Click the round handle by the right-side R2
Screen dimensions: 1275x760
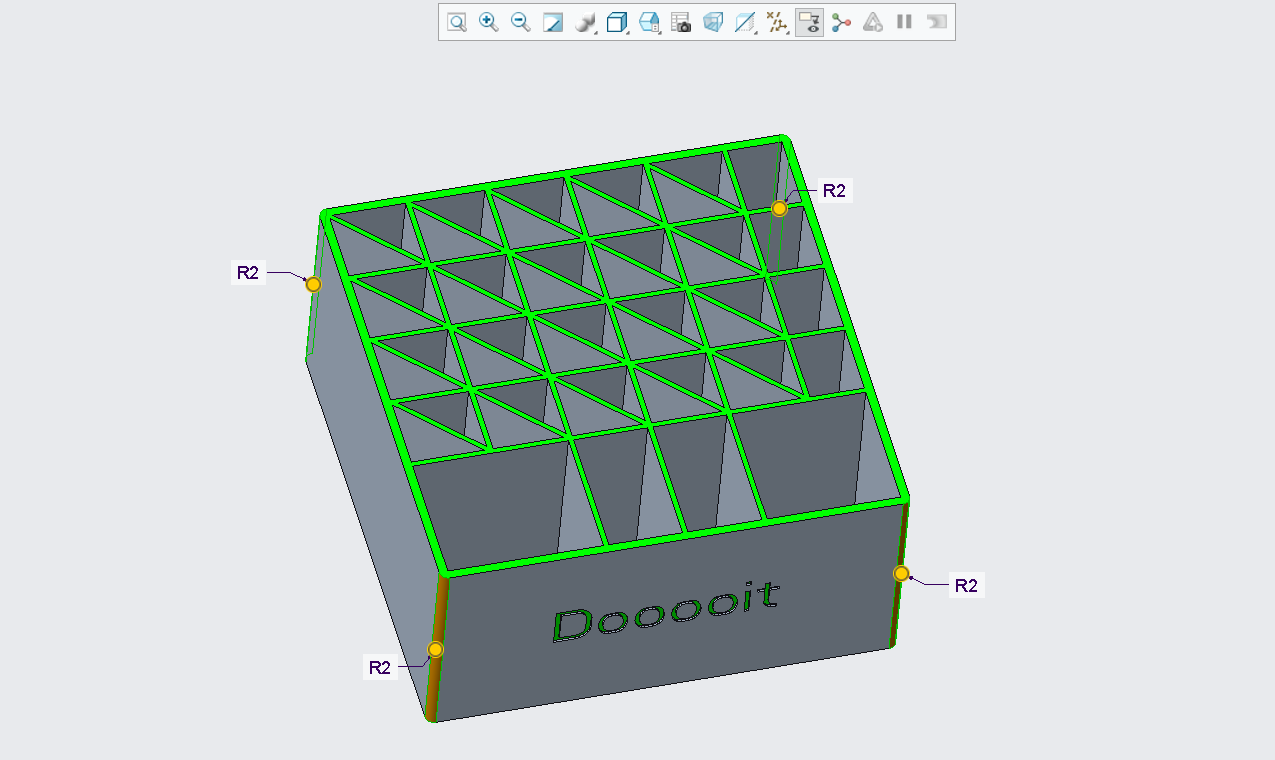pyautogui.click(x=901, y=573)
